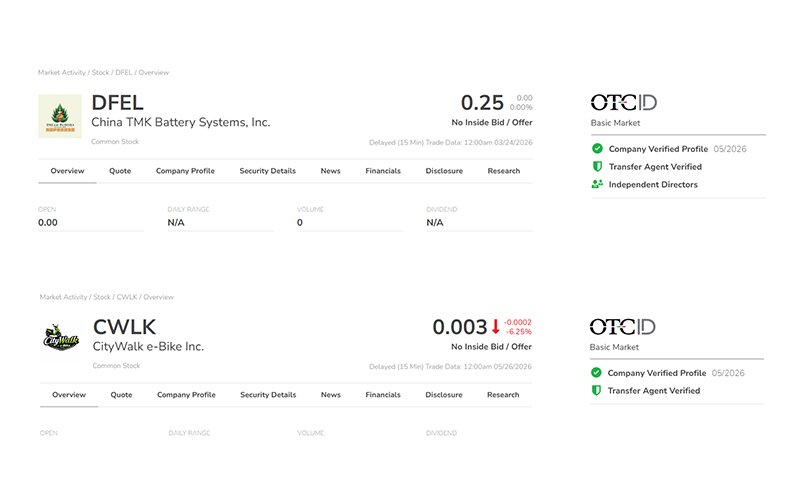Viewport: 800px width, 500px height.
Task: Click No Inside Bid / Offer under 0.003
Action: coord(491,346)
